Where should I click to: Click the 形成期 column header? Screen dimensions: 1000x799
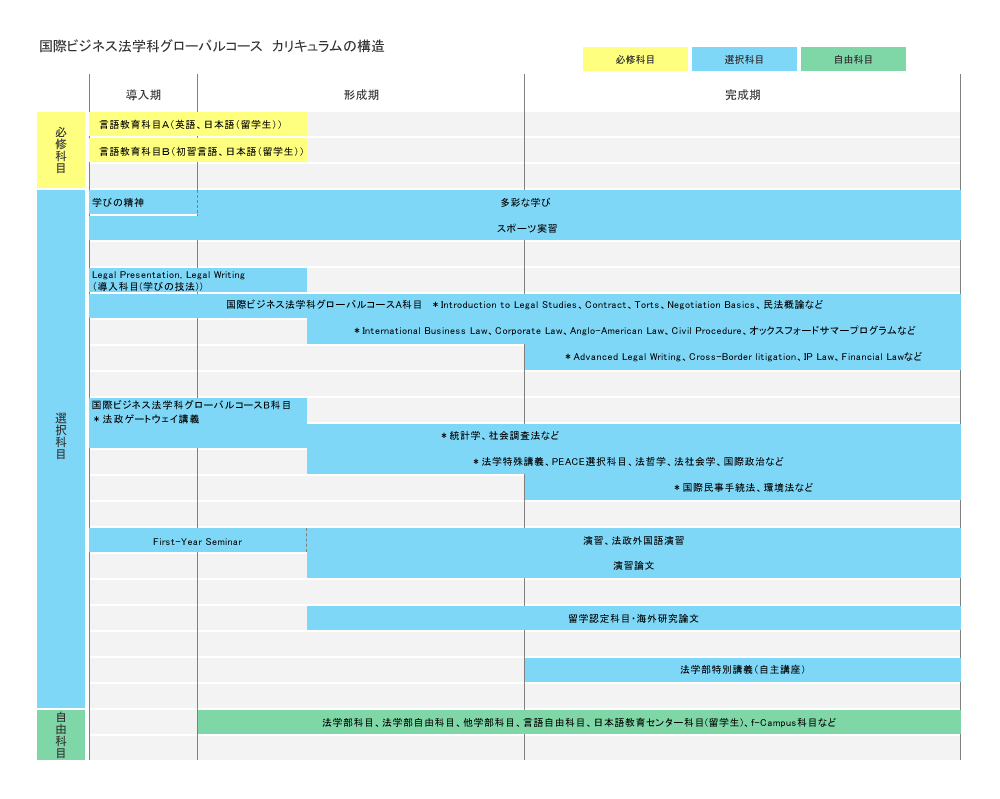pyautogui.click(x=361, y=95)
